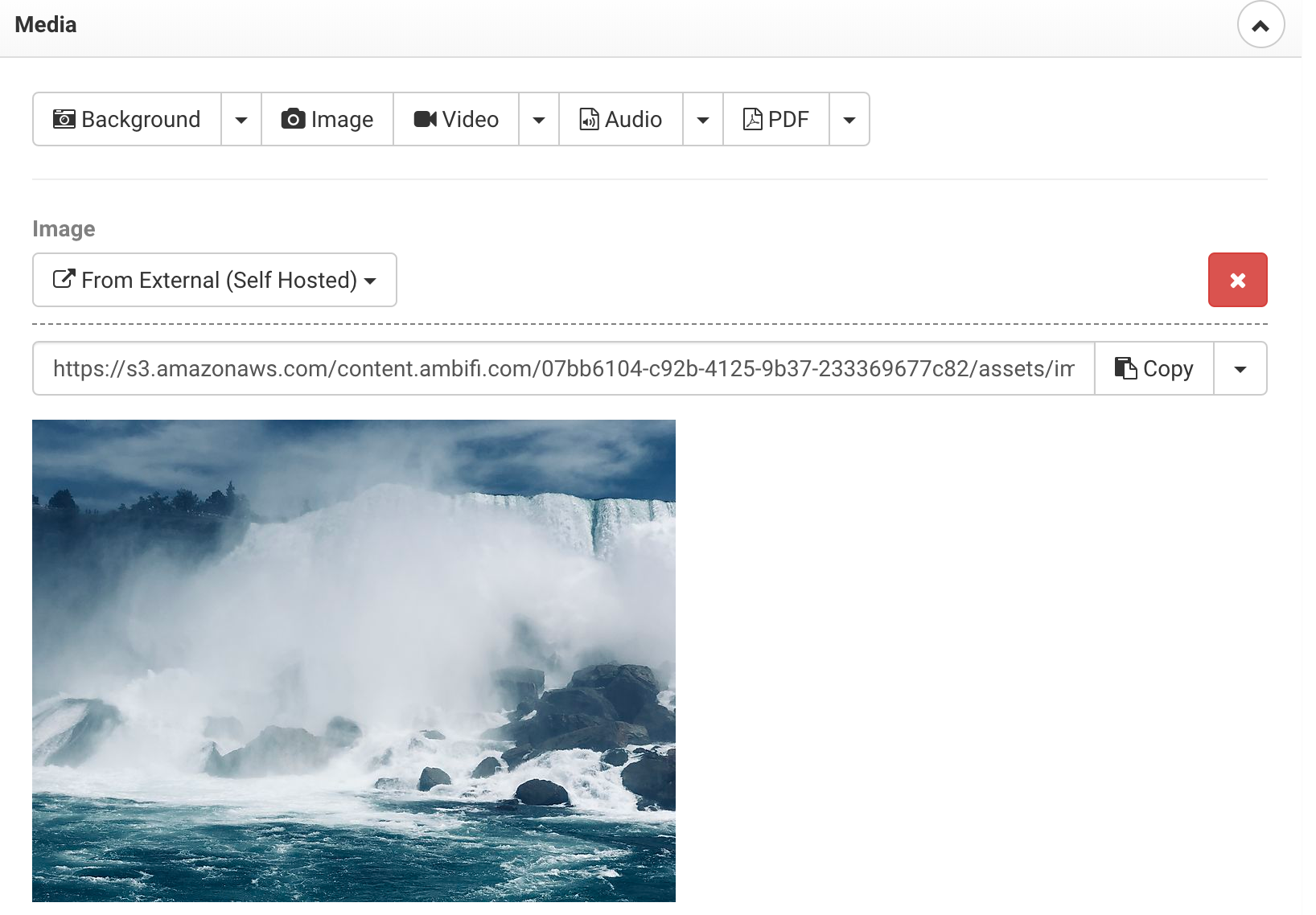Screen dimensions: 1316x915
Task: Remove the image with the red X button
Action: [x=1237, y=280]
